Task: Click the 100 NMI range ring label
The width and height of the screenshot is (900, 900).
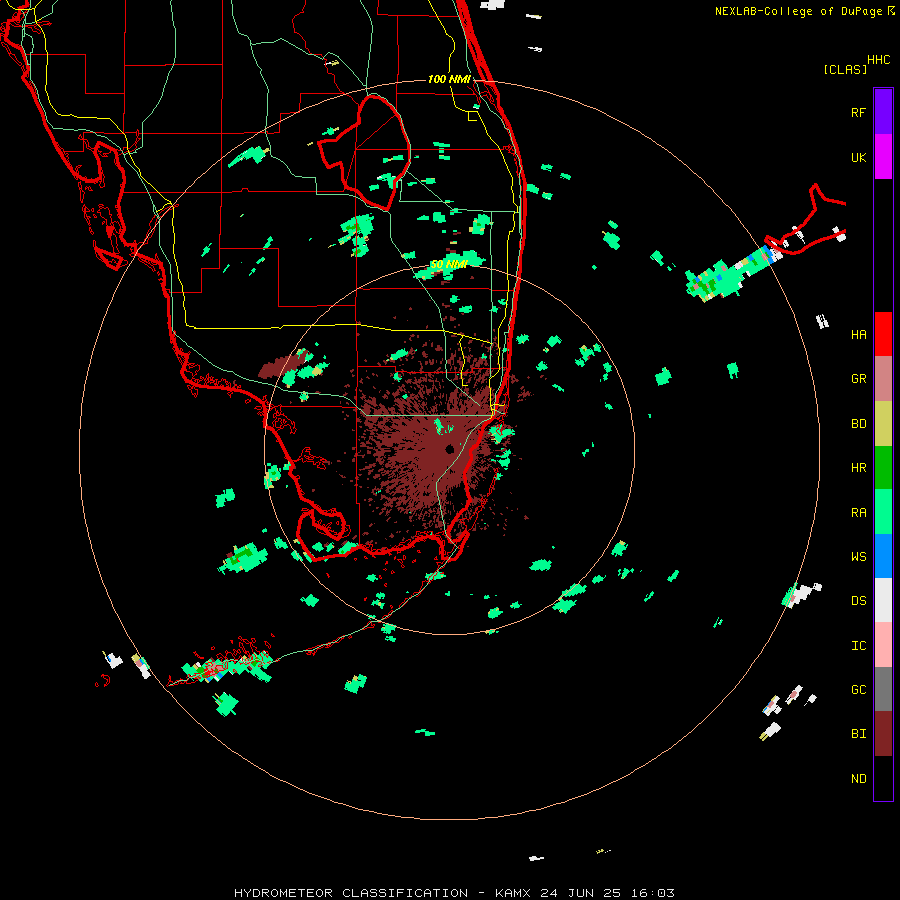Action: point(449,79)
